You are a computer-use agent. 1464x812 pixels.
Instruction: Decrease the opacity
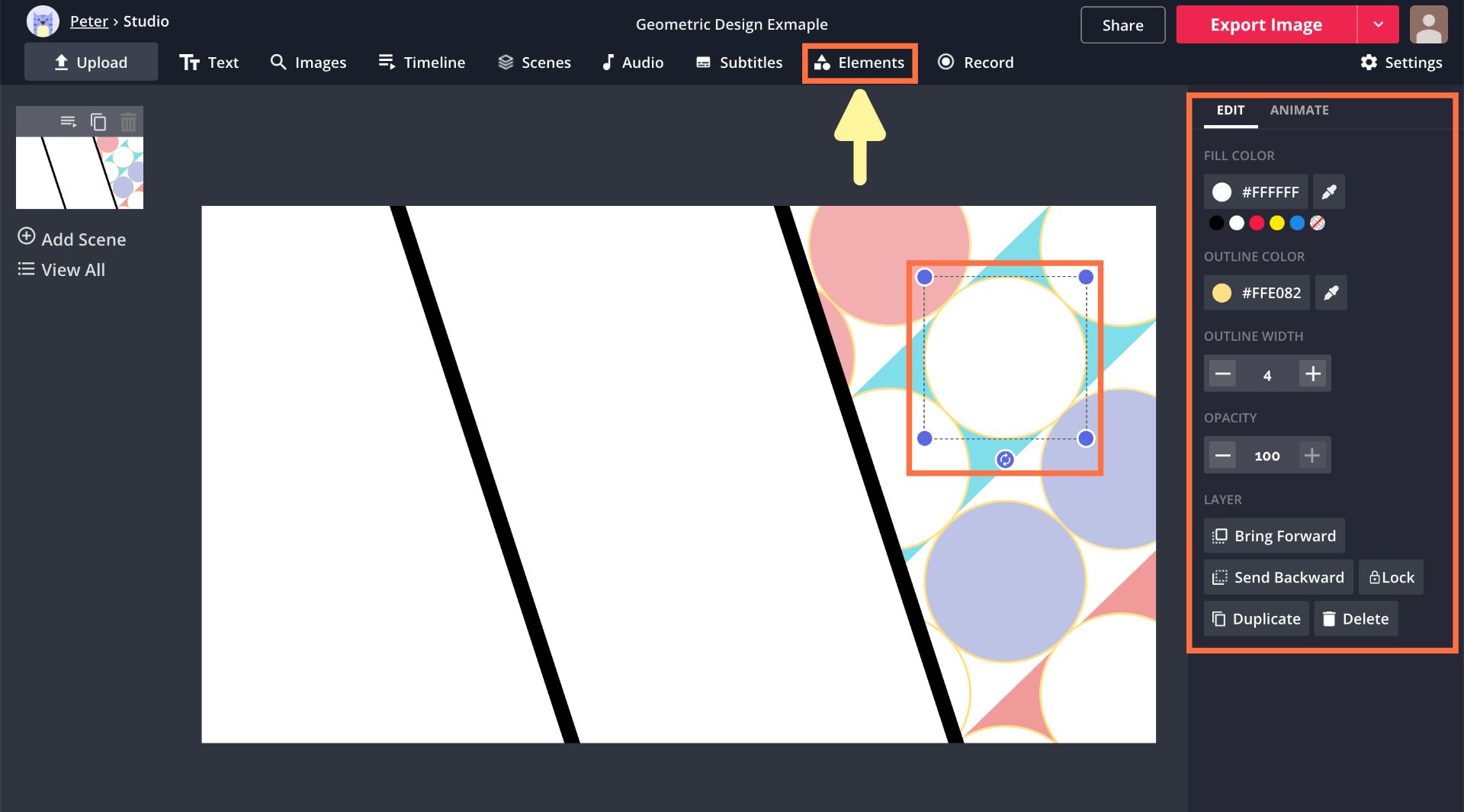point(1223,456)
